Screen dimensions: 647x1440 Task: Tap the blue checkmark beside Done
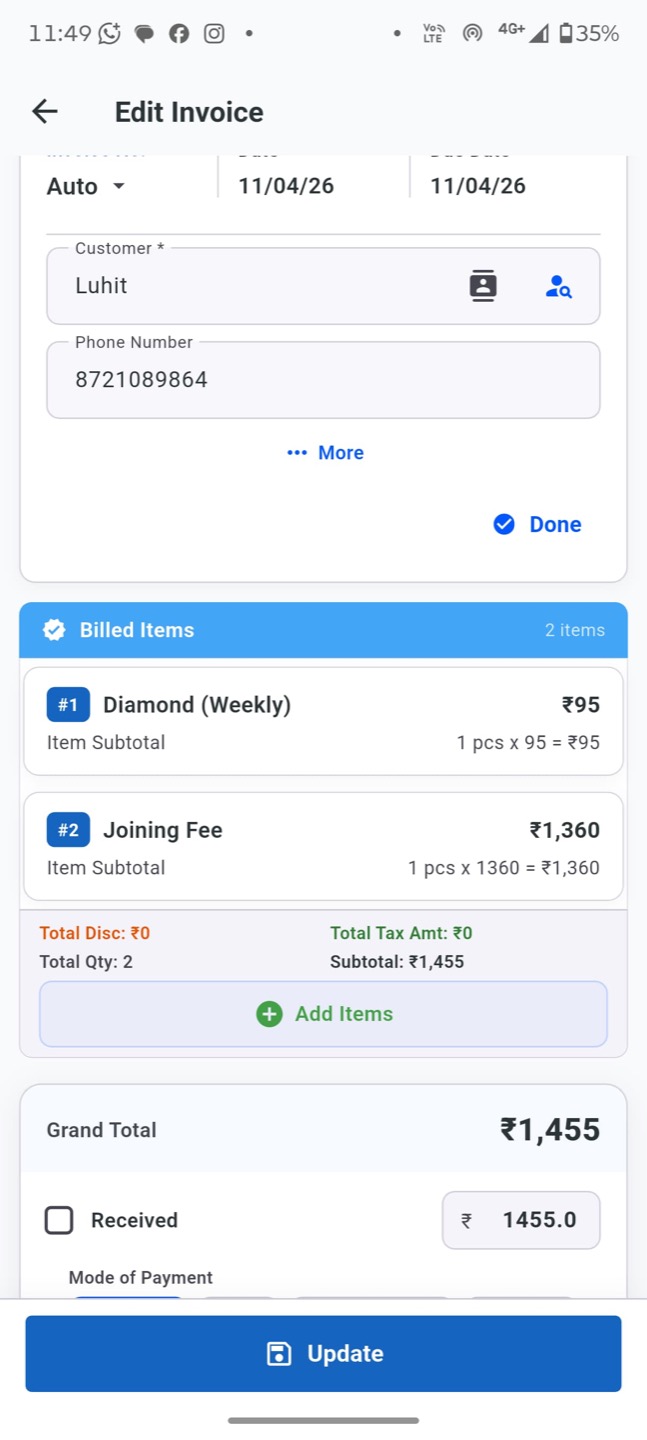(504, 525)
